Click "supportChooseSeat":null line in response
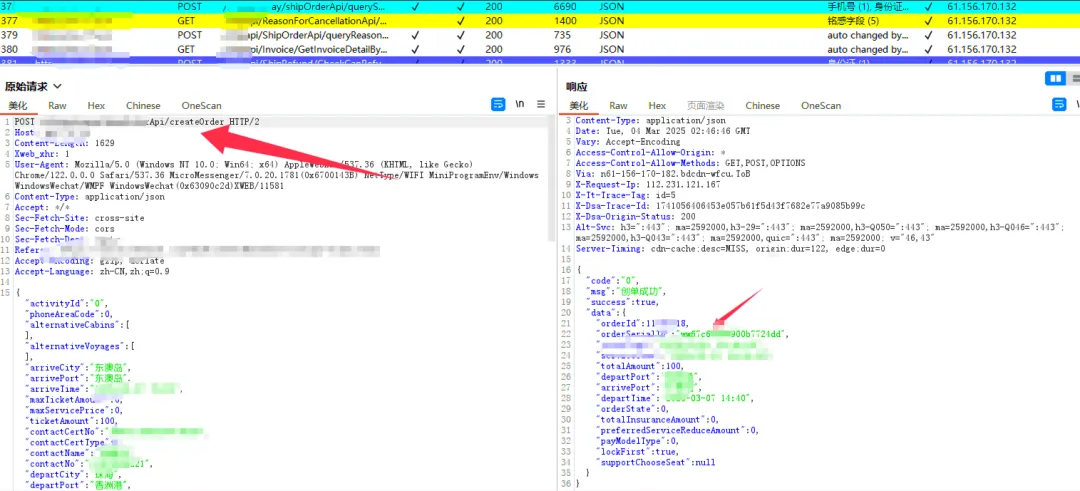The image size is (1080, 491). click(657, 462)
